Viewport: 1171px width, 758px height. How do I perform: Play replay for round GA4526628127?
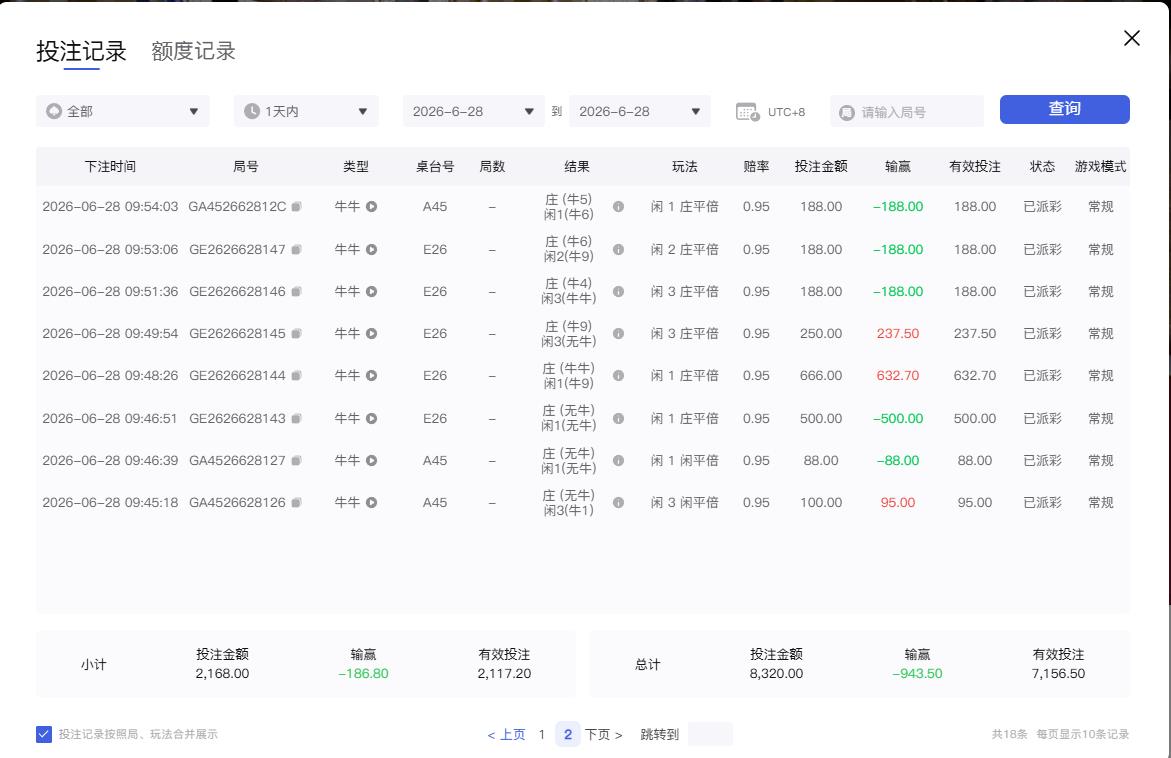click(x=371, y=461)
